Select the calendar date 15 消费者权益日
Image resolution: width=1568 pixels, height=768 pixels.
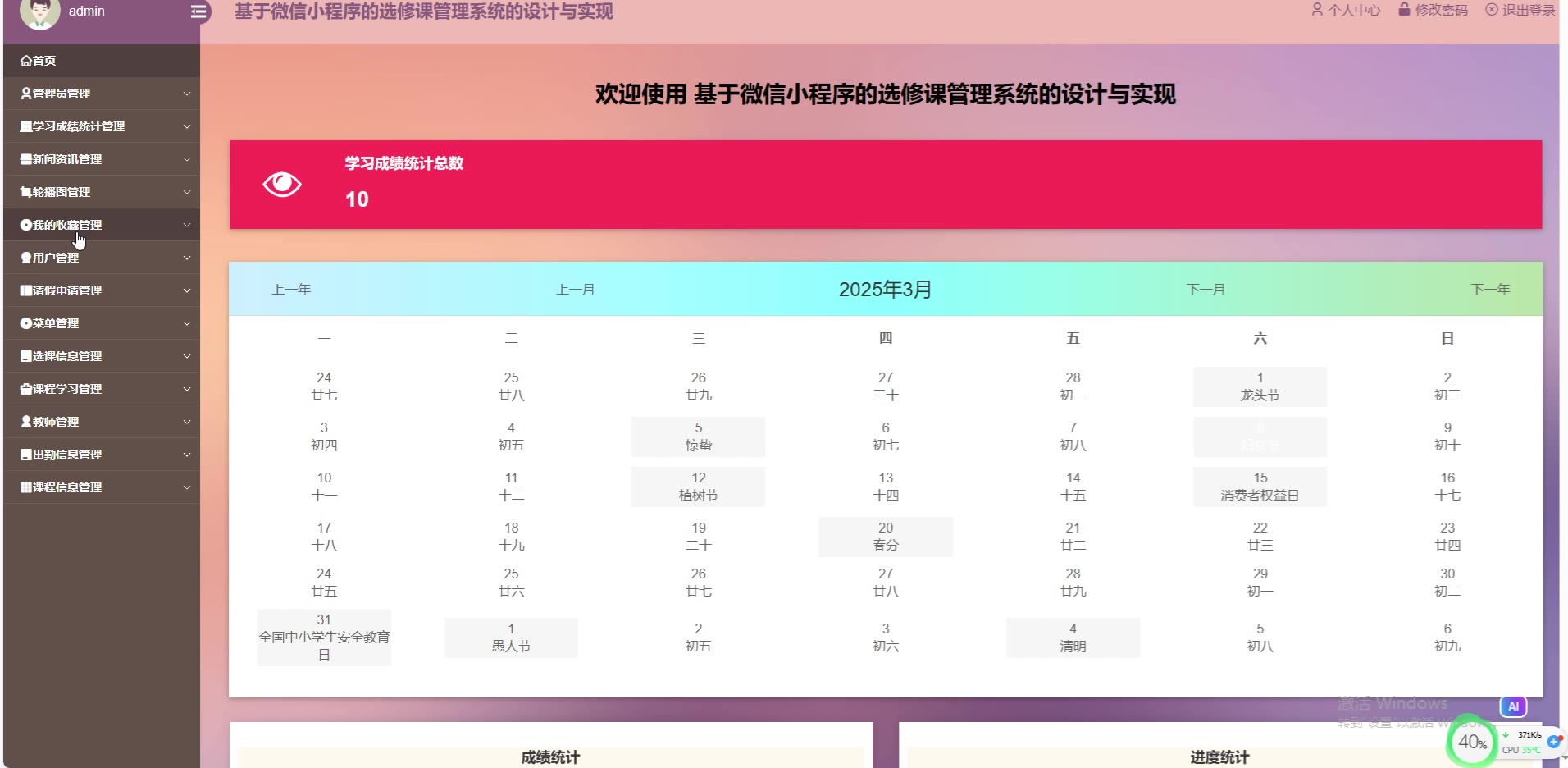point(1260,487)
